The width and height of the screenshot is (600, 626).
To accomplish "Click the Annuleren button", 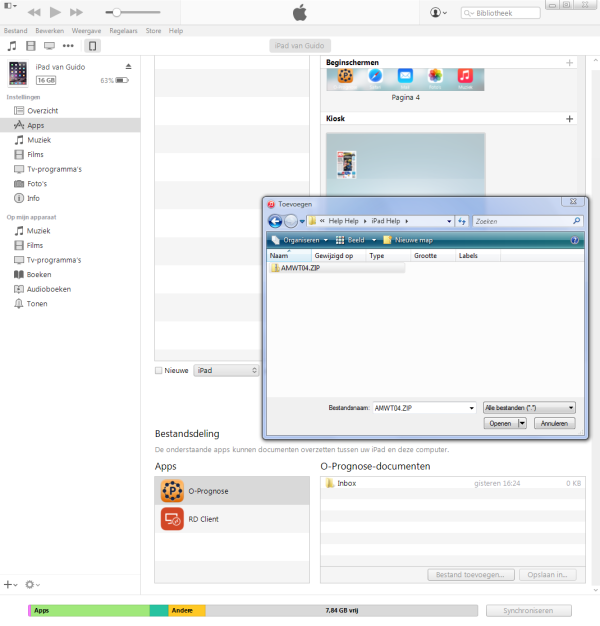I will 554,423.
